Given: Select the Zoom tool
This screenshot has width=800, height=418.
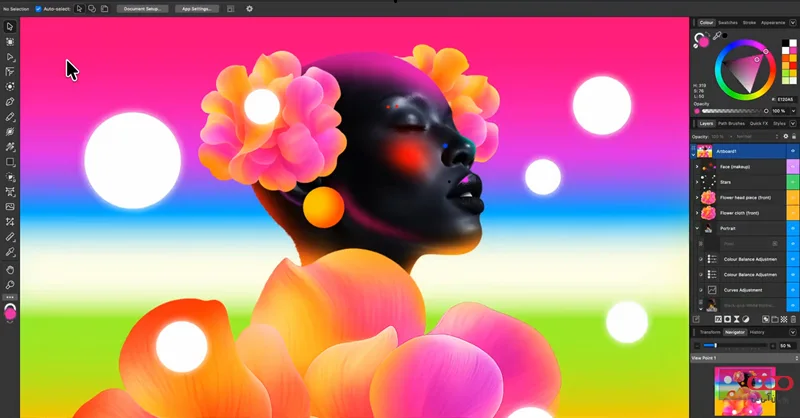Looking at the screenshot, I should tap(10, 284).
